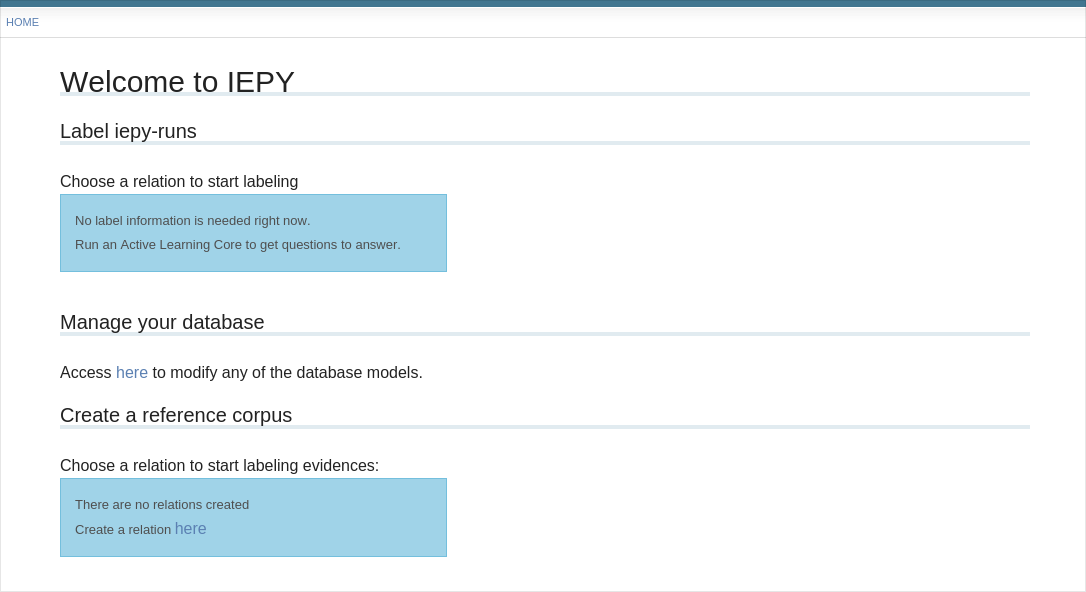Open the 'here' link to modify database models
The width and height of the screenshot is (1086, 592).
click(131, 373)
